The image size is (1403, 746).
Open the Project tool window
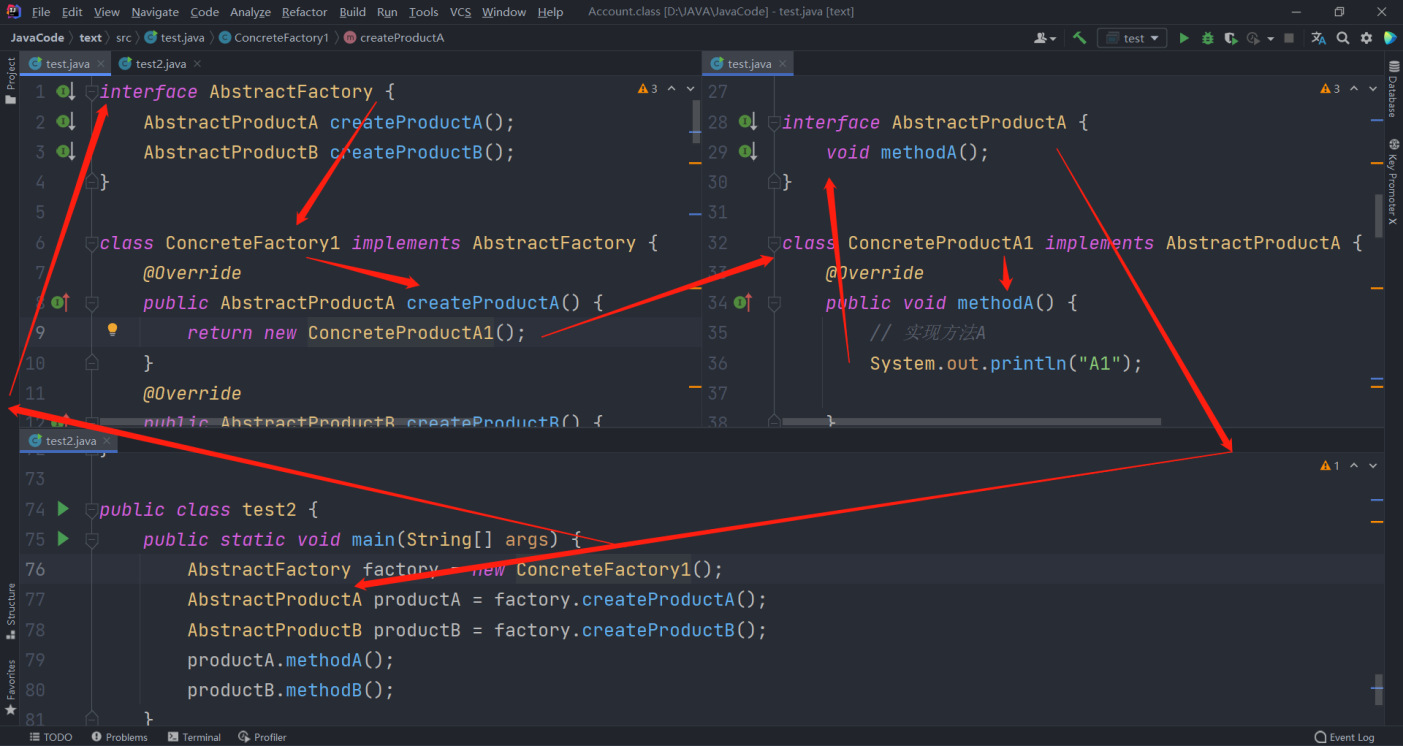click(11, 82)
